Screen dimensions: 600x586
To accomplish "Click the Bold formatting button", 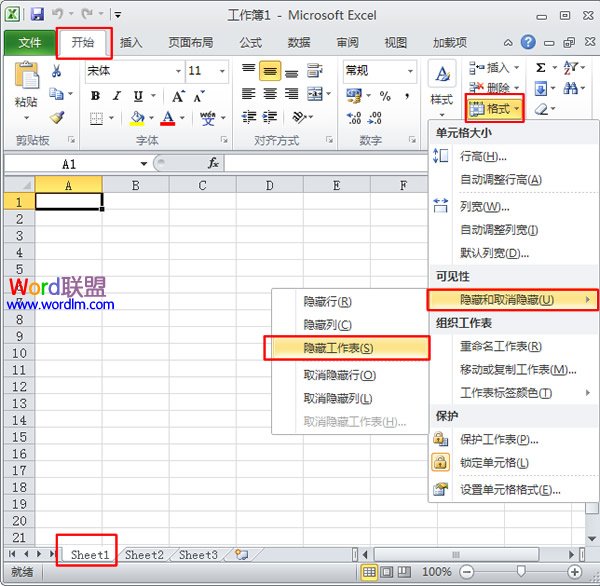I will click(x=96, y=96).
